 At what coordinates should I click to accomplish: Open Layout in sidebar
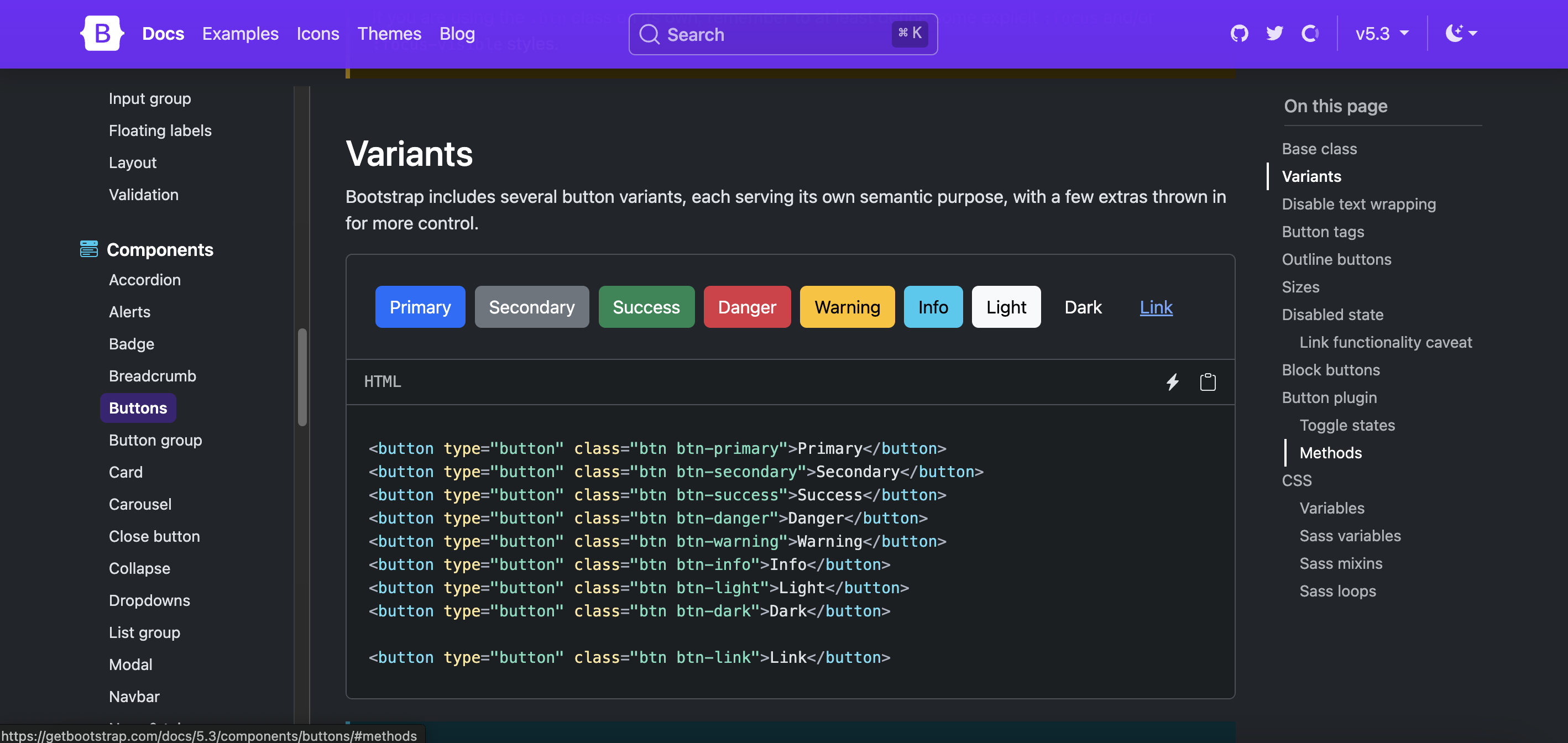click(133, 163)
